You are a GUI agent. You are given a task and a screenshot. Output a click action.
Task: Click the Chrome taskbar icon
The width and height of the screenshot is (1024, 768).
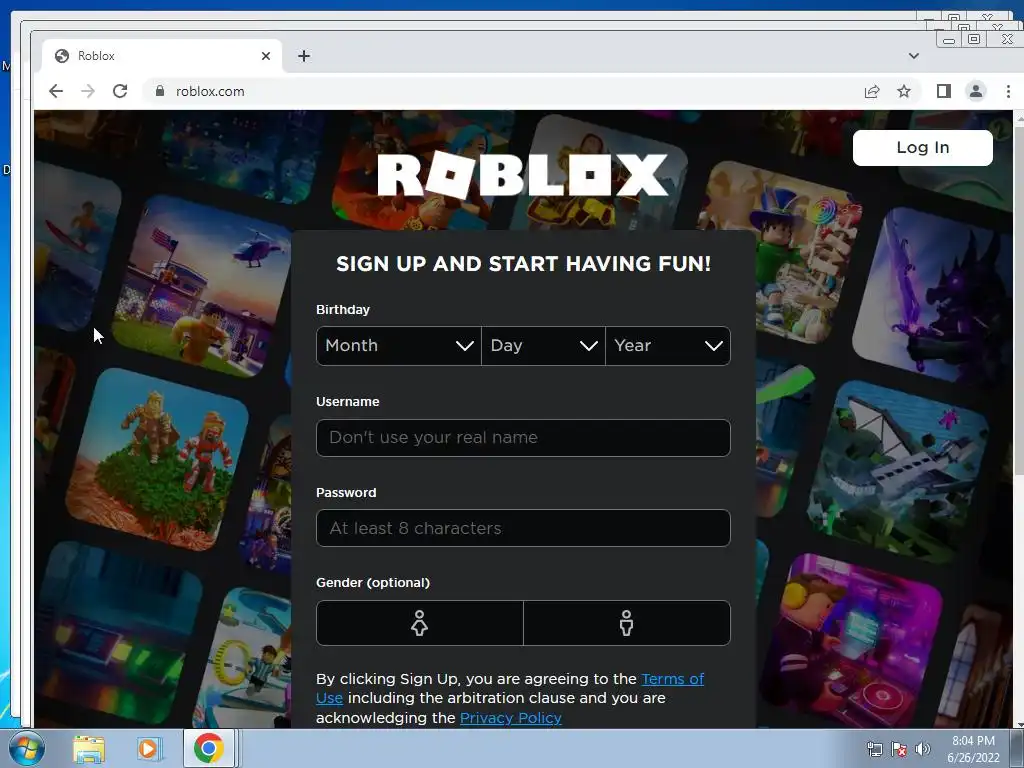(208, 748)
